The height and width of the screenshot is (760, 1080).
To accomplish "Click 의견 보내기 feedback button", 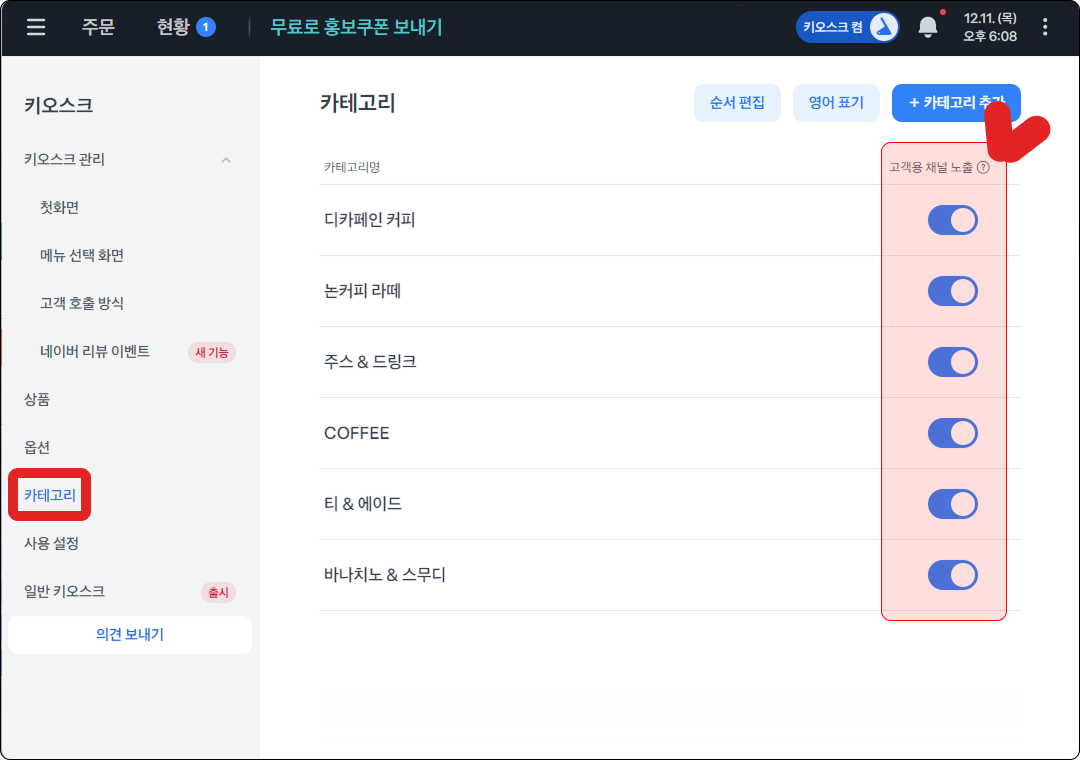I will [x=130, y=635].
